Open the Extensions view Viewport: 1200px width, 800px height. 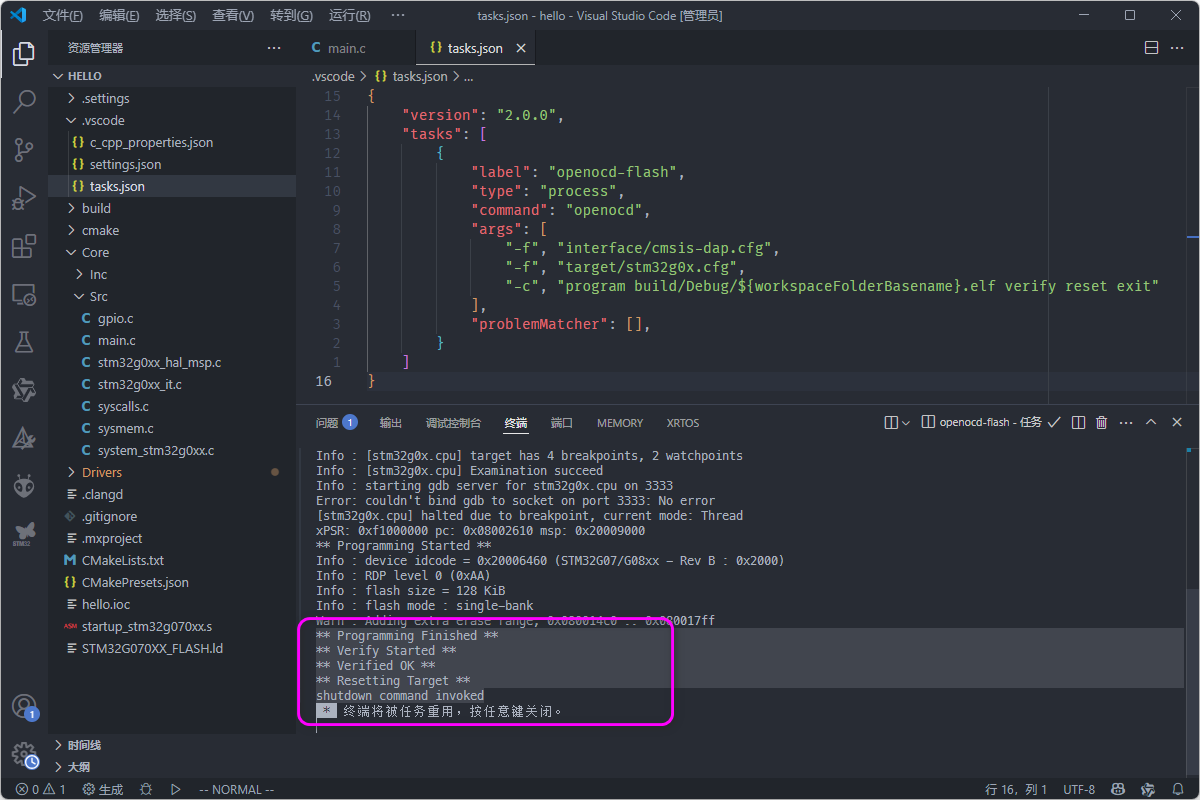click(x=24, y=246)
